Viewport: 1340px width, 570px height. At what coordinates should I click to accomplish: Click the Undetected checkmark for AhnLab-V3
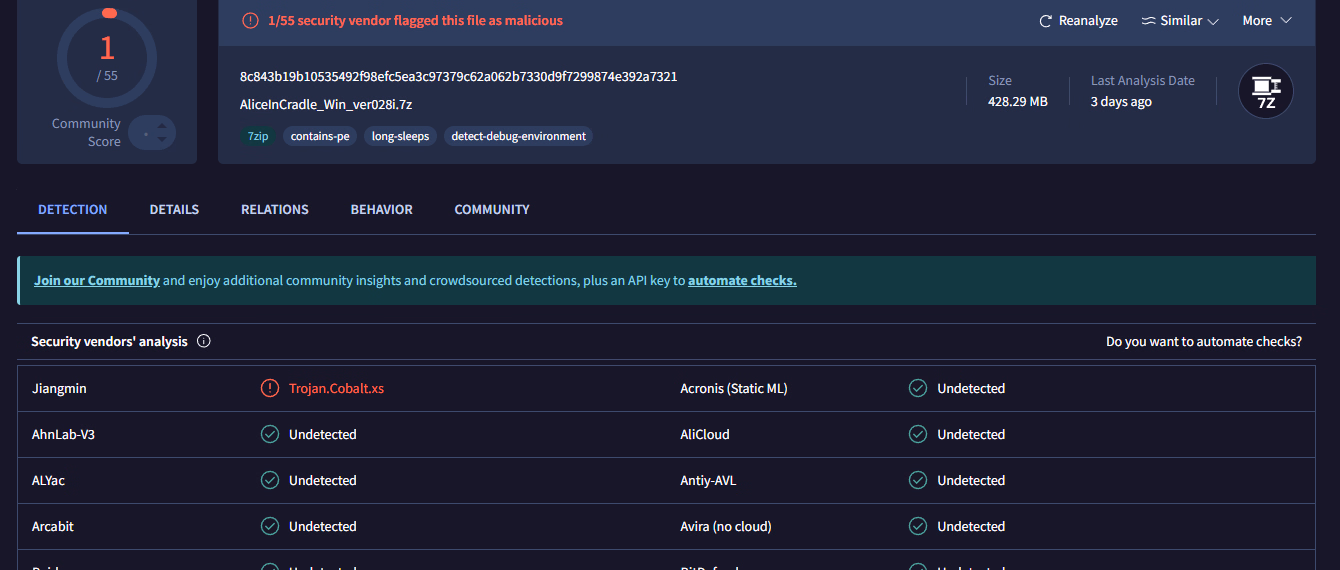tap(269, 434)
